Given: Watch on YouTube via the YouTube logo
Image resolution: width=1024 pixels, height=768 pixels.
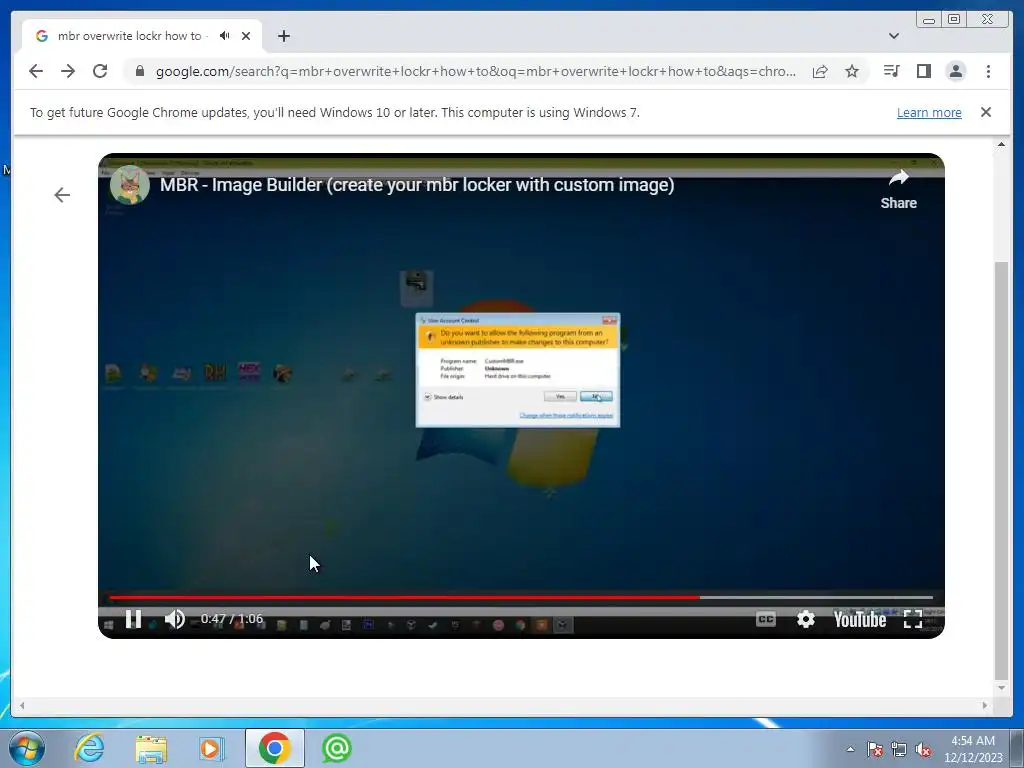Looking at the screenshot, I should 859,619.
